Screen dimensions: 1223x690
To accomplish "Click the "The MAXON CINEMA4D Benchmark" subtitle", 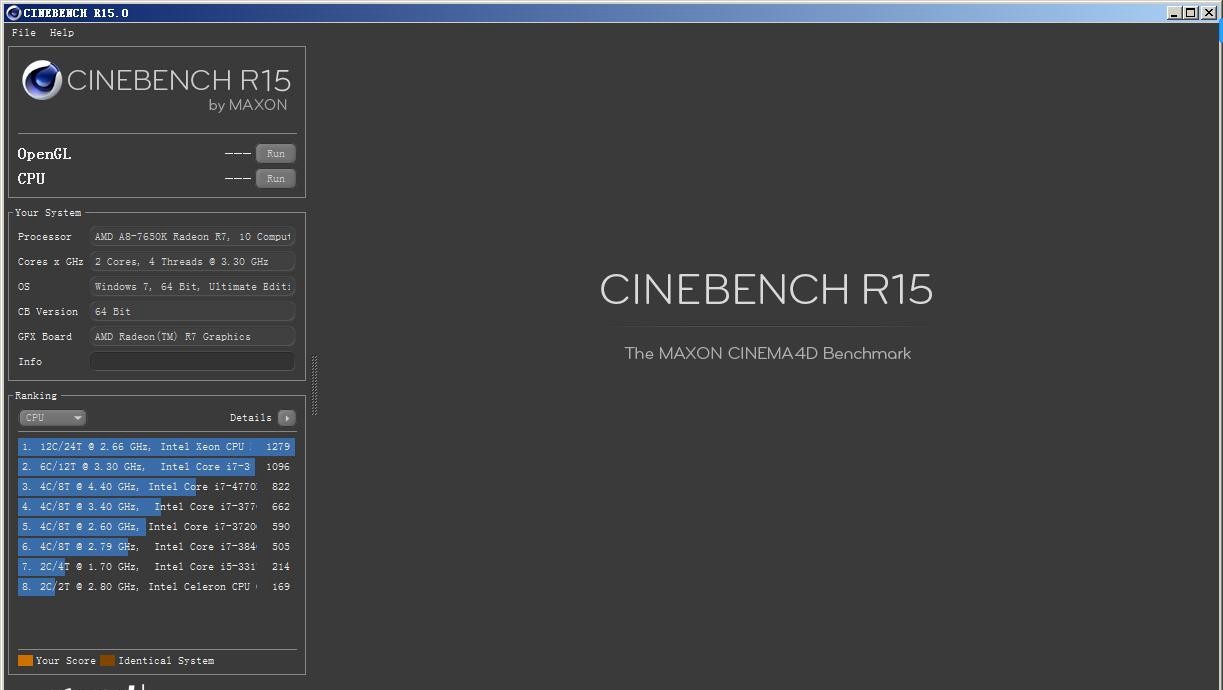I will tap(767, 353).
